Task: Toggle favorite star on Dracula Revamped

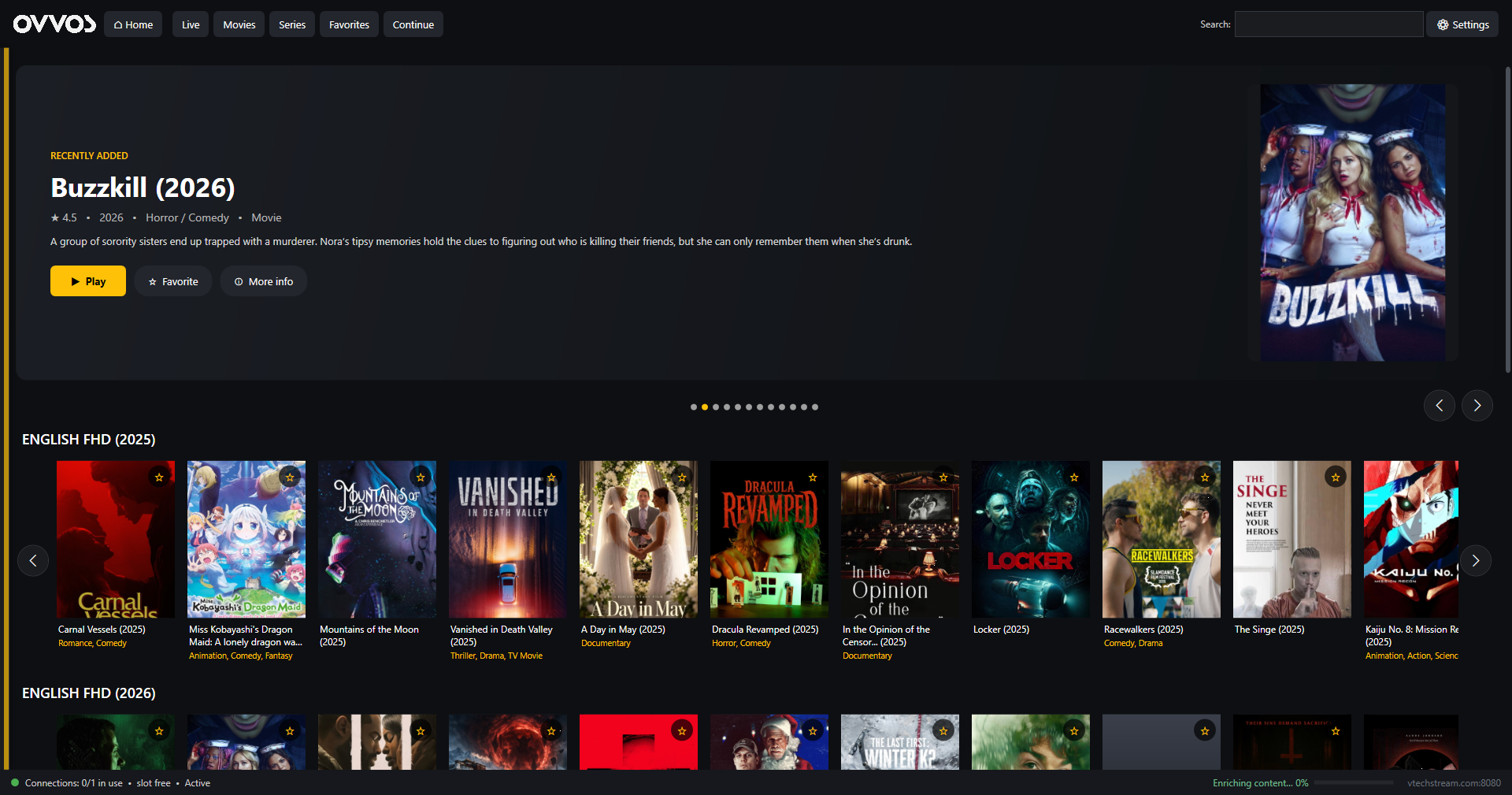Action: (813, 477)
